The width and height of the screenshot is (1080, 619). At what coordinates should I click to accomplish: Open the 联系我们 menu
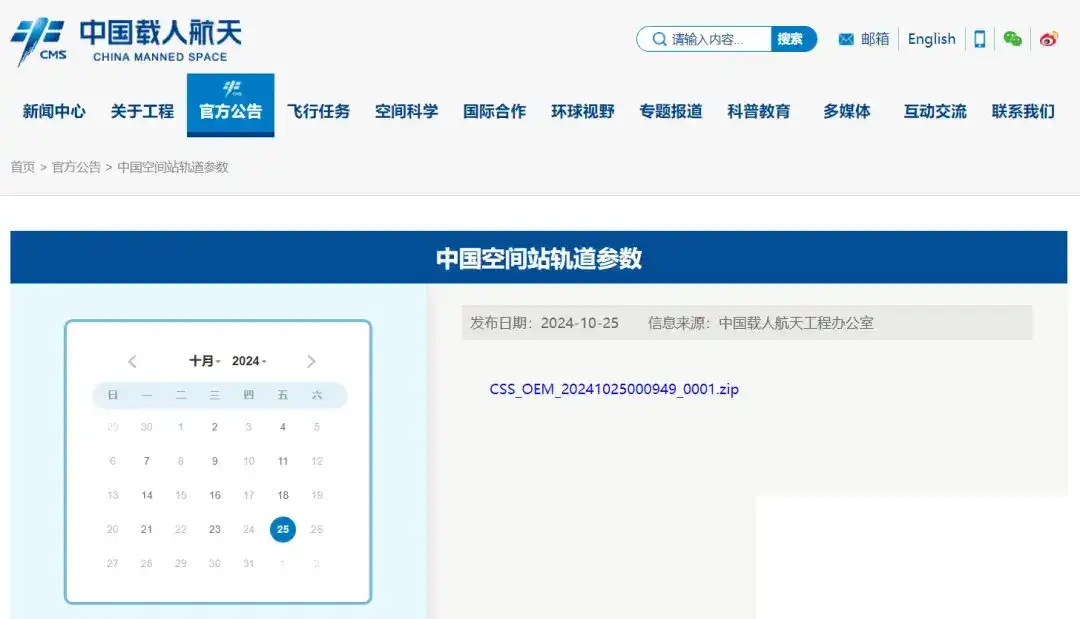coord(1024,112)
